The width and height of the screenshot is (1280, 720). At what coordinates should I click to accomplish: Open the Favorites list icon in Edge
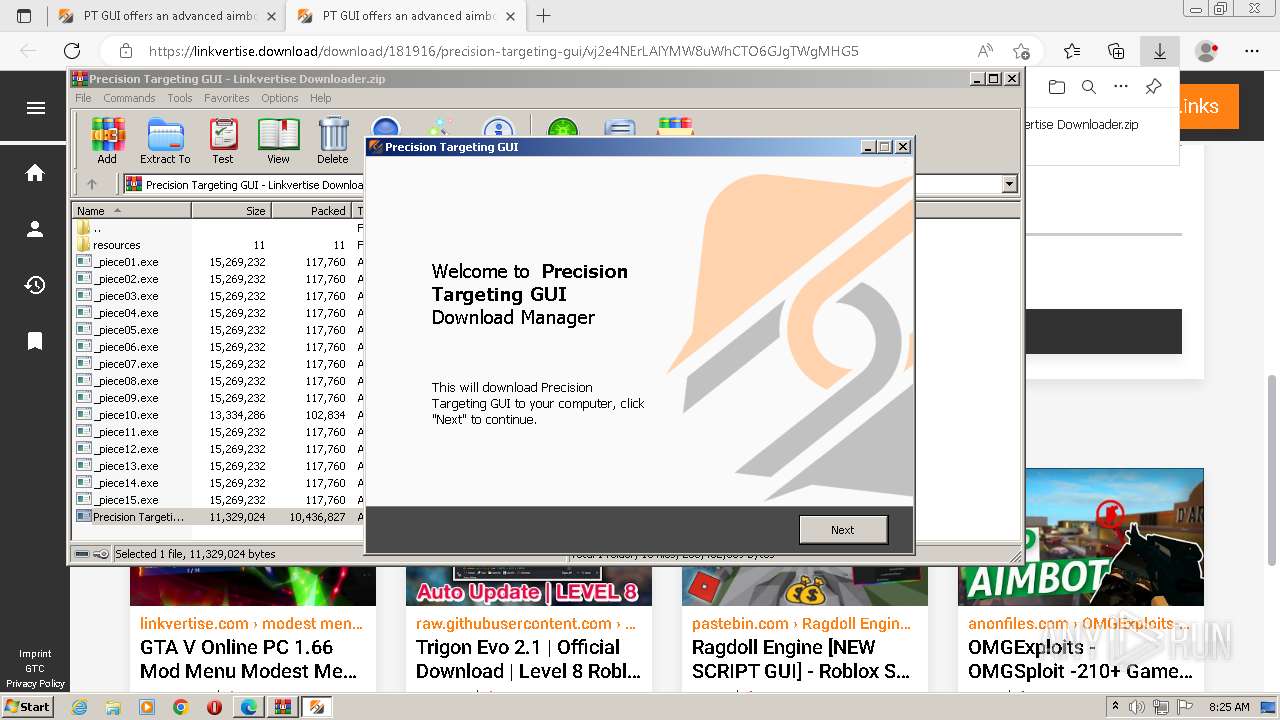click(1072, 51)
